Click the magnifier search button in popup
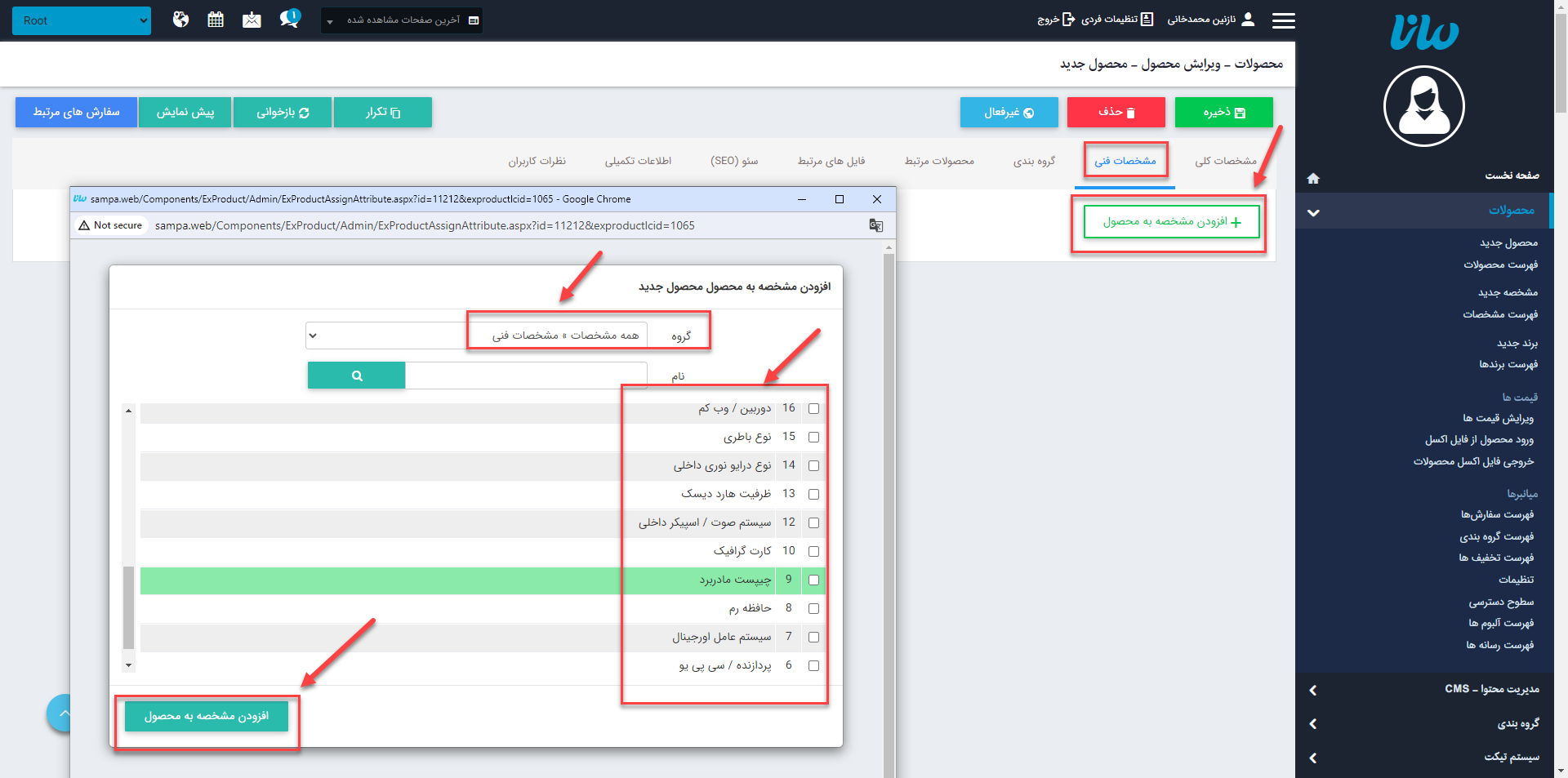The height and width of the screenshot is (778, 1568). pyautogui.click(x=356, y=376)
